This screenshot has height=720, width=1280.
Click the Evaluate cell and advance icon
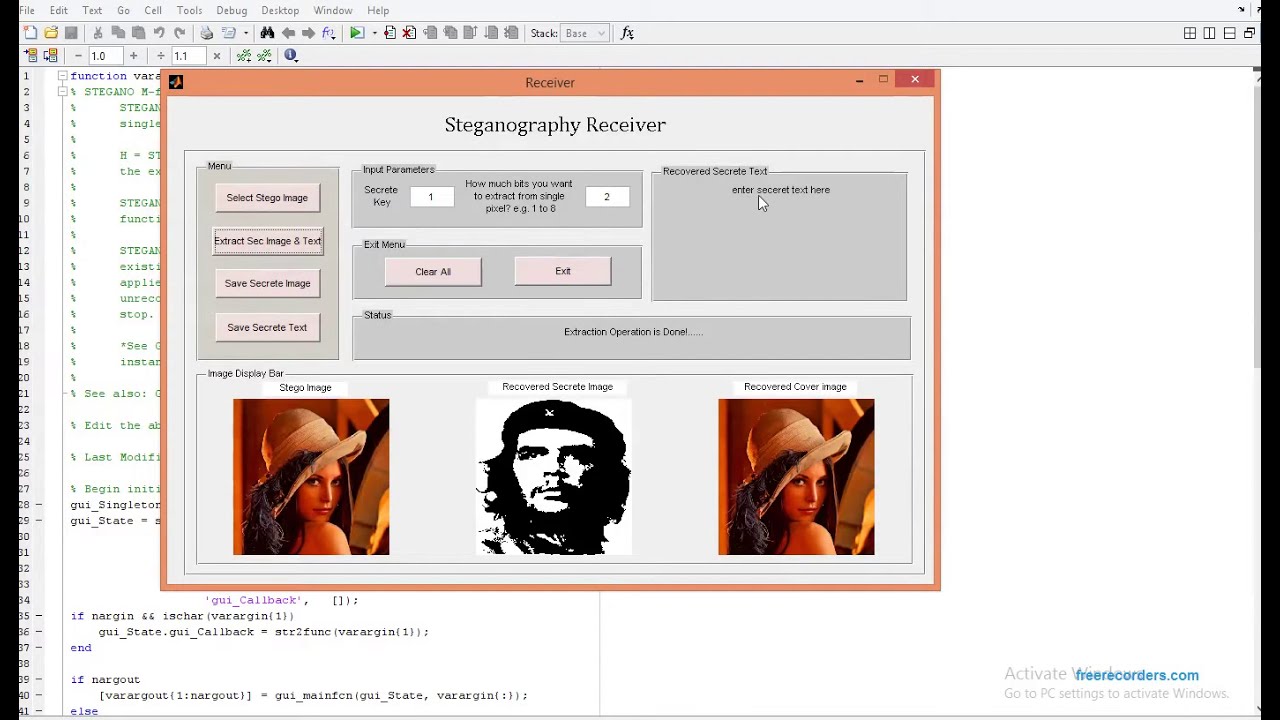point(51,56)
